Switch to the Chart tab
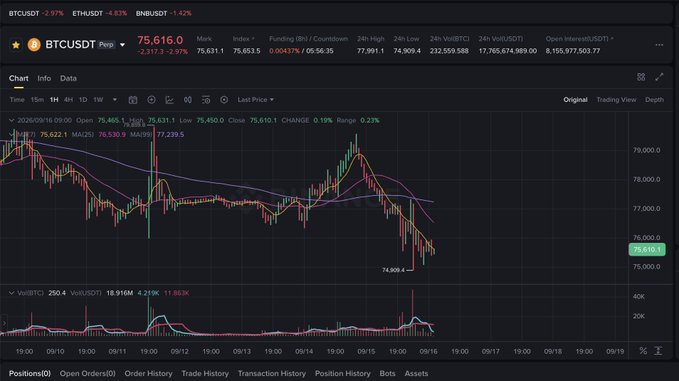679x381 pixels. pyautogui.click(x=19, y=78)
